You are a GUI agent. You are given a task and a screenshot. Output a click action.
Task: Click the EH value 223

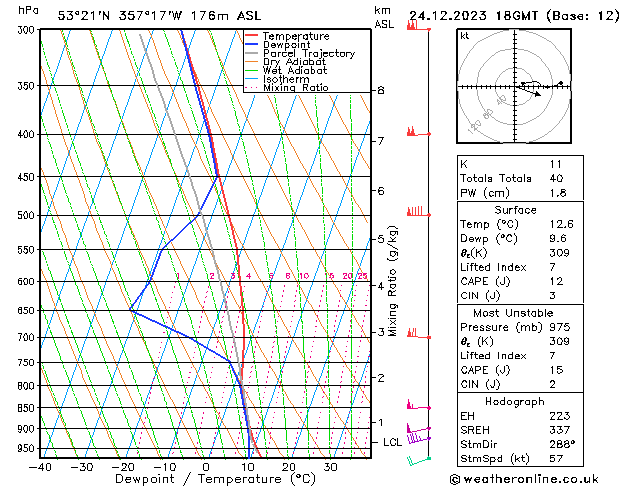[x=560, y=416]
